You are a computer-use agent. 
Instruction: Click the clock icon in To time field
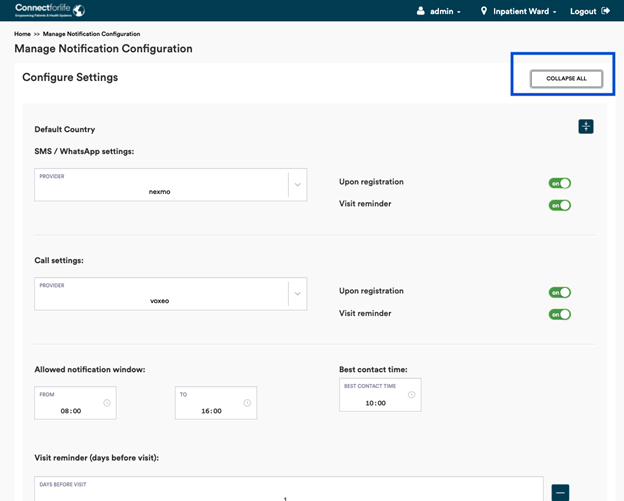(246, 404)
